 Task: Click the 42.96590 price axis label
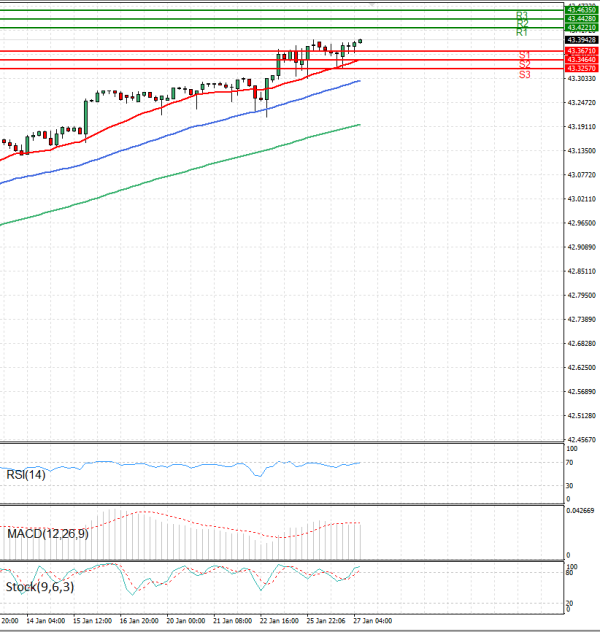click(581, 223)
